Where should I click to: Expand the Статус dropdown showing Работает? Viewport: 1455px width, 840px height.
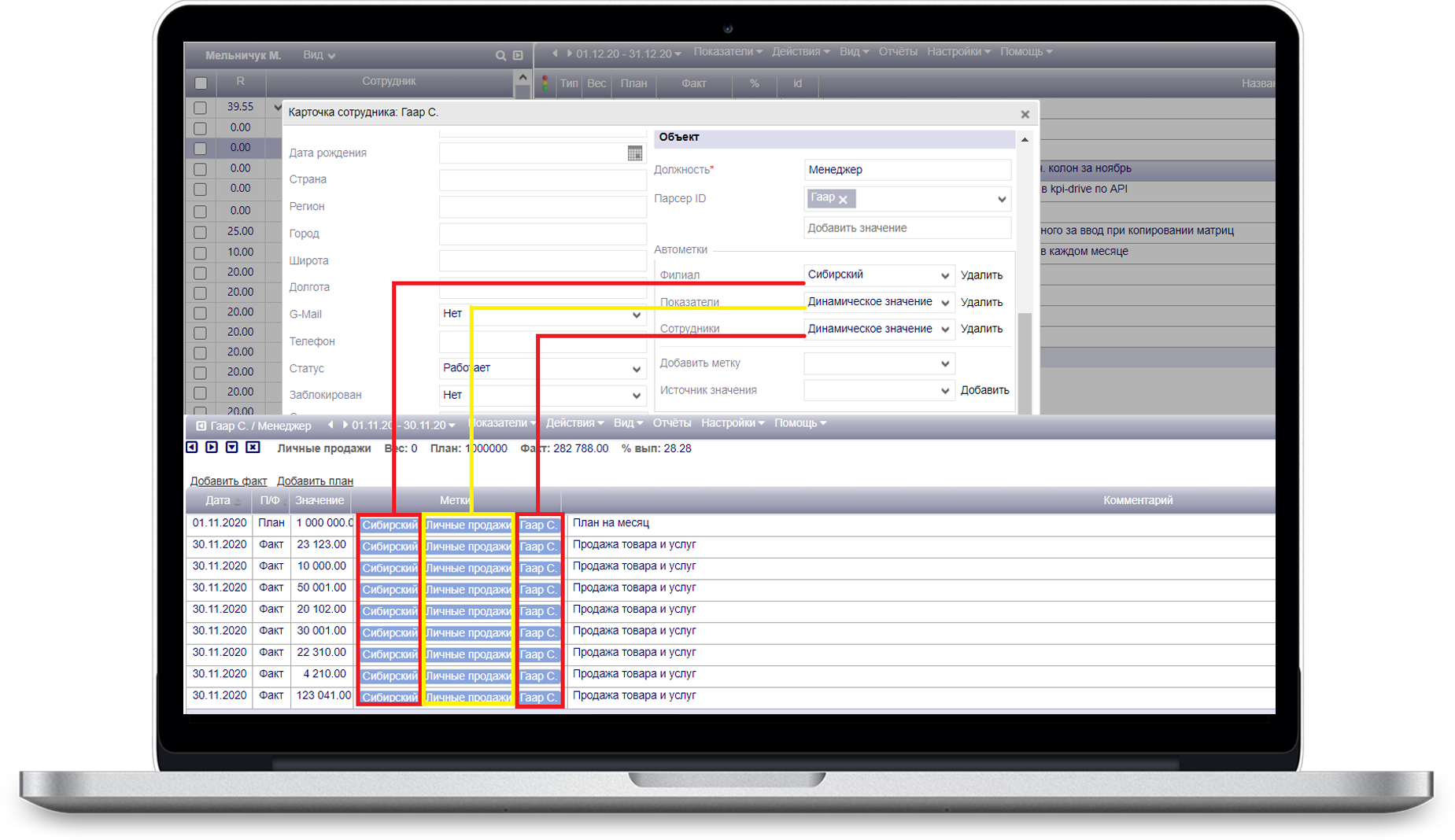point(541,368)
